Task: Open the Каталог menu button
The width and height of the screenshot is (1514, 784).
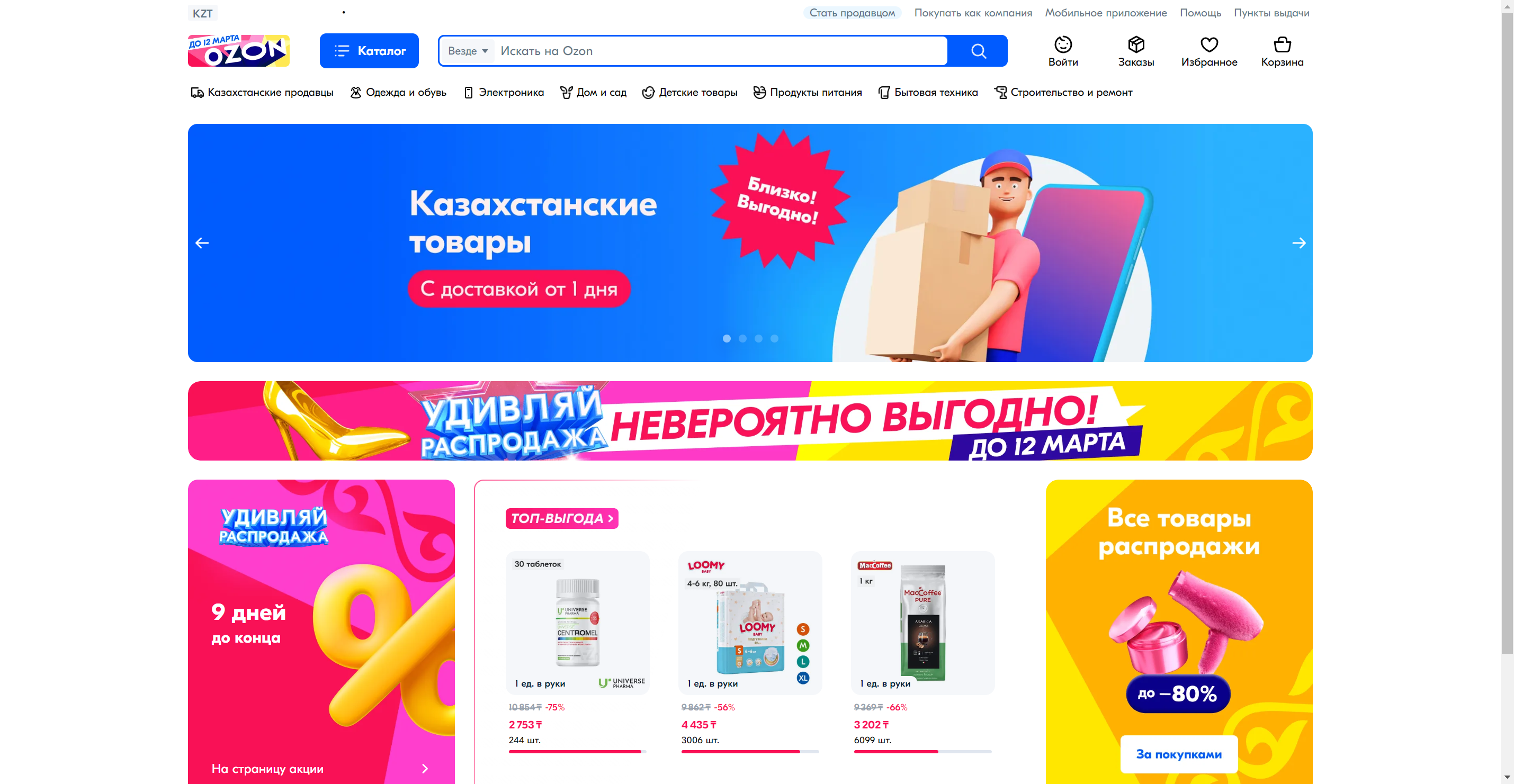Action: pos(369,51)
